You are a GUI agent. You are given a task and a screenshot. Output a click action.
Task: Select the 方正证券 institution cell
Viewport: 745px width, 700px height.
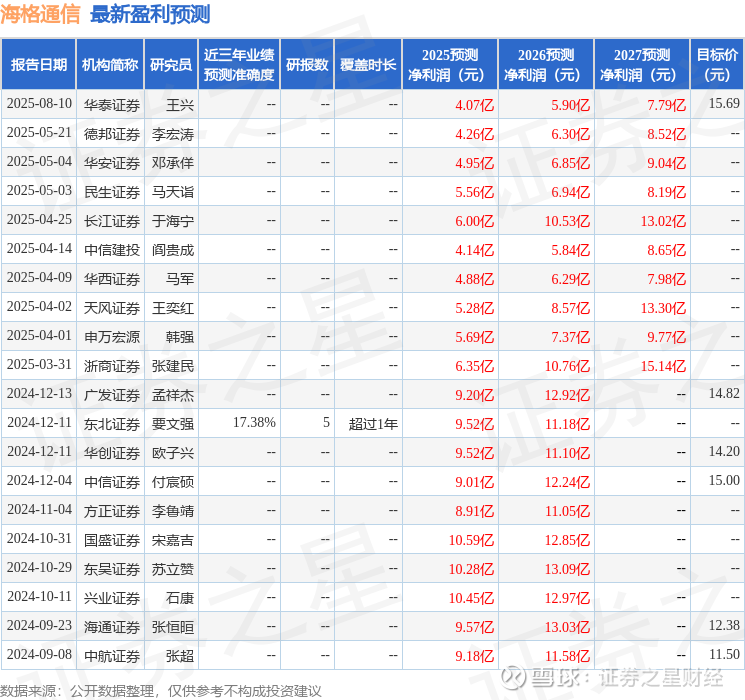click(x=112, y=511)
